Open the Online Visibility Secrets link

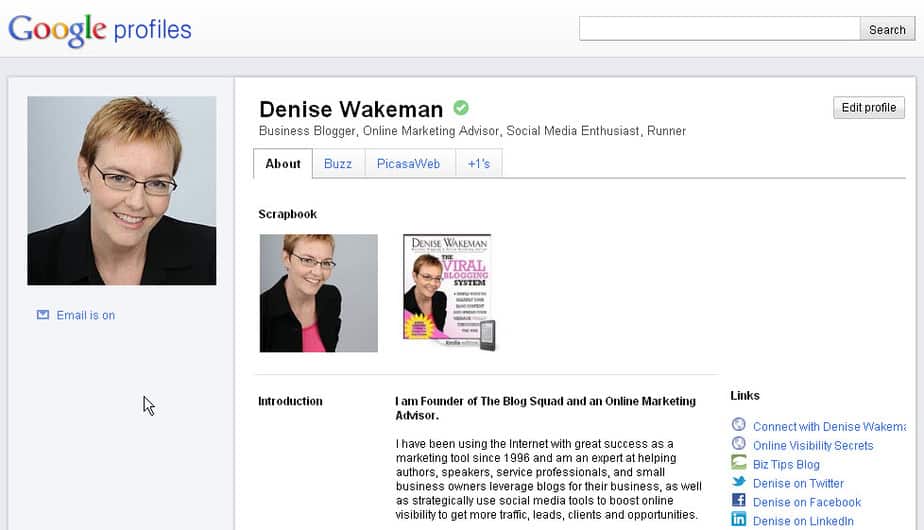(813, 445)
